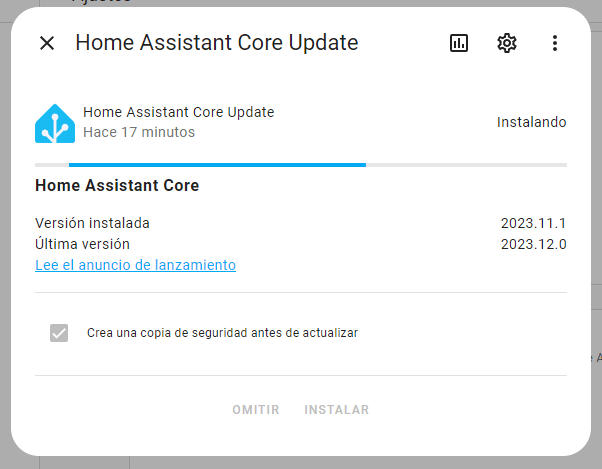
Task: Open the entity history chart icon
Action: [459, 43]
